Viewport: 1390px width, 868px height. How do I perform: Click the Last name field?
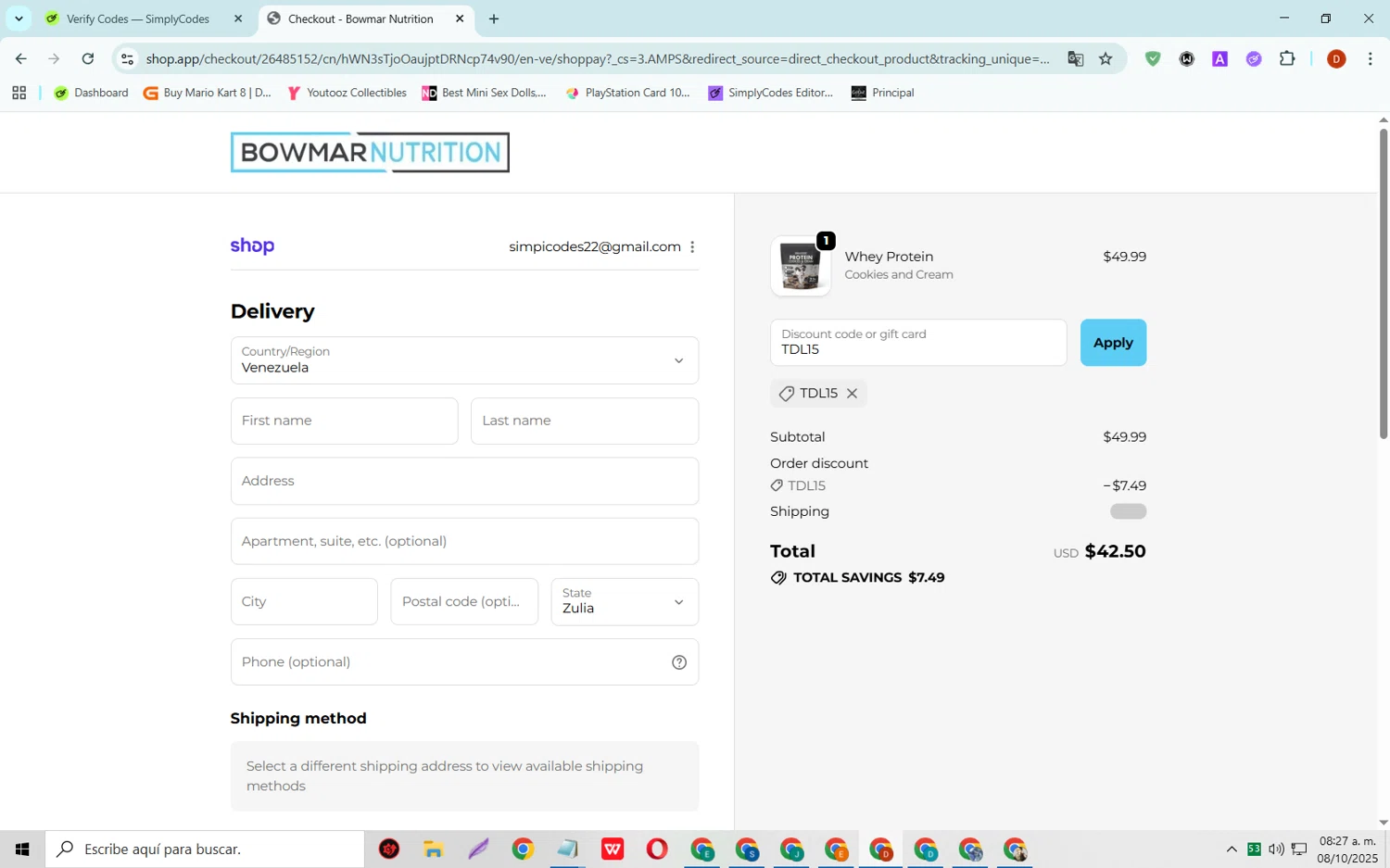[585, 421]
